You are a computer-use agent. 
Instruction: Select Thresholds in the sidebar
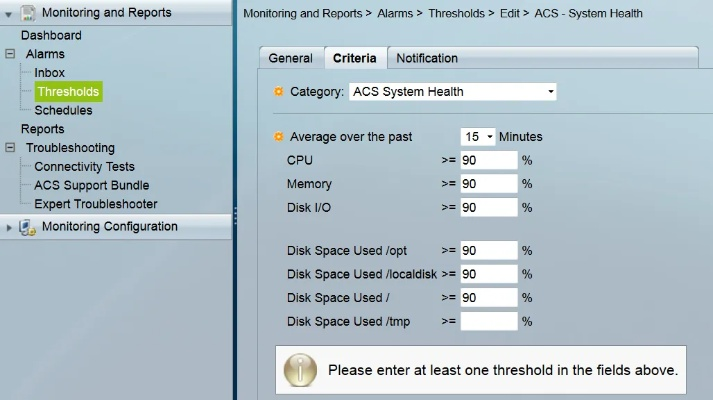68,92
